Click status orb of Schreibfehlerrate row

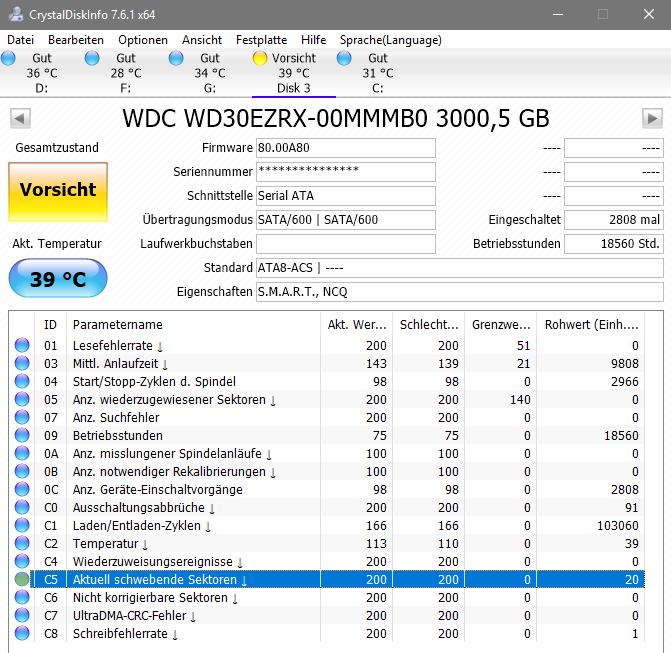[x=22, y=633]
